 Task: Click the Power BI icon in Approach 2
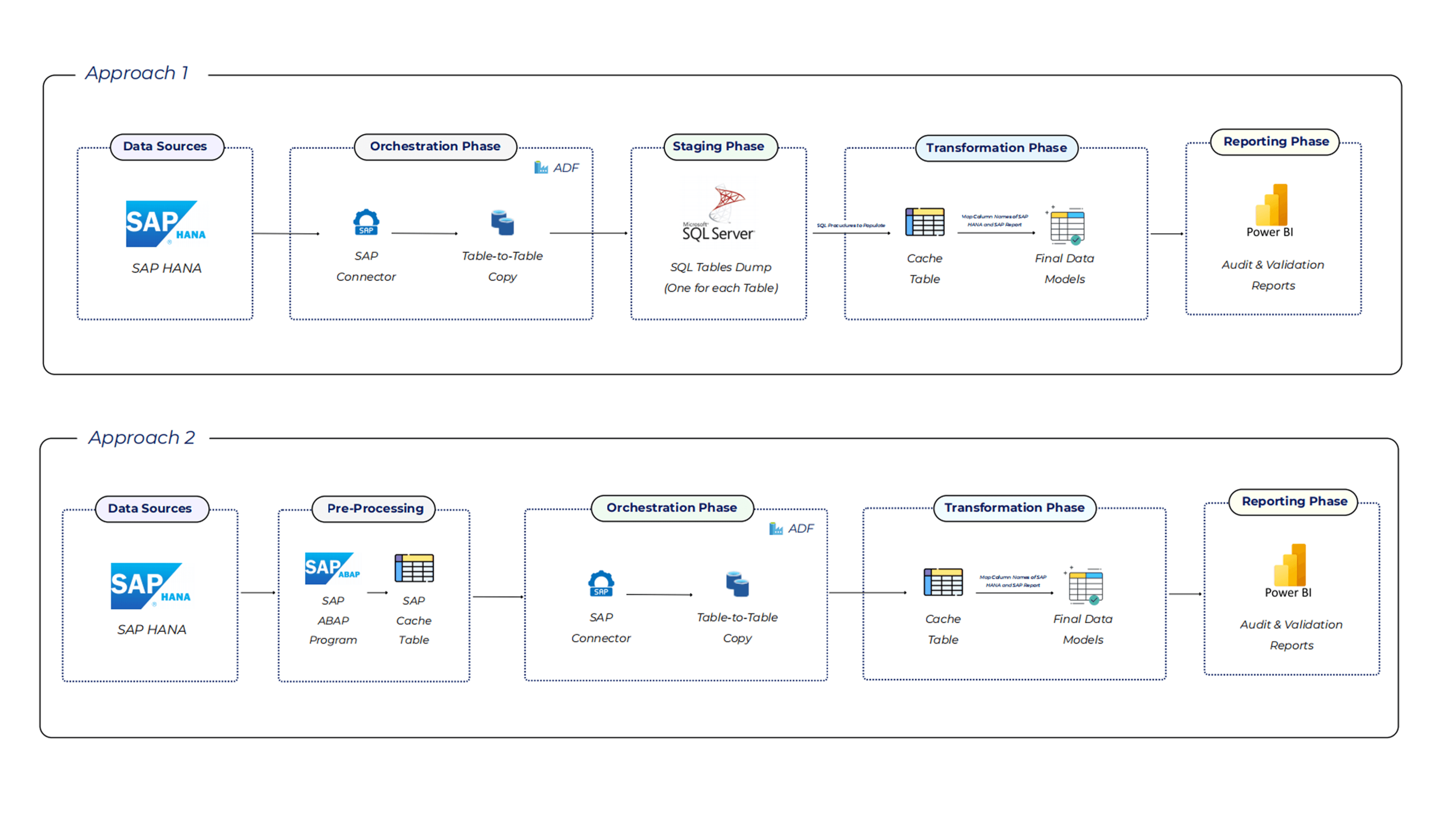[1289, 565]
